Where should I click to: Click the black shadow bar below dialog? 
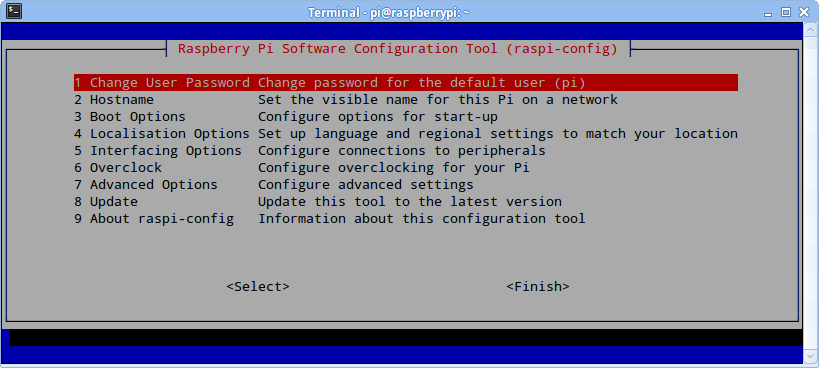[x=406, y=337]
